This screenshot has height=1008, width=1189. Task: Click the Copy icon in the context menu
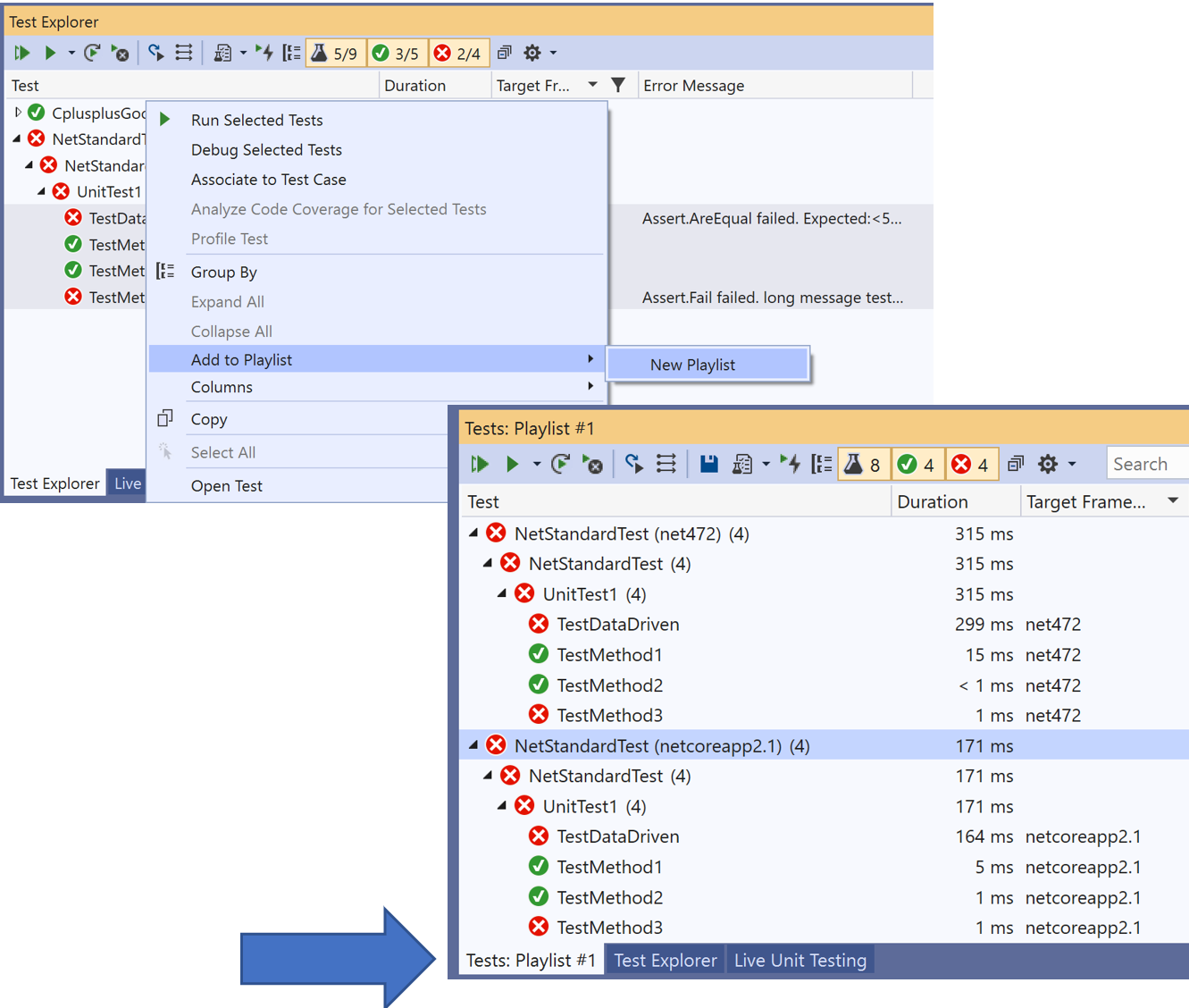coord(165,418)
